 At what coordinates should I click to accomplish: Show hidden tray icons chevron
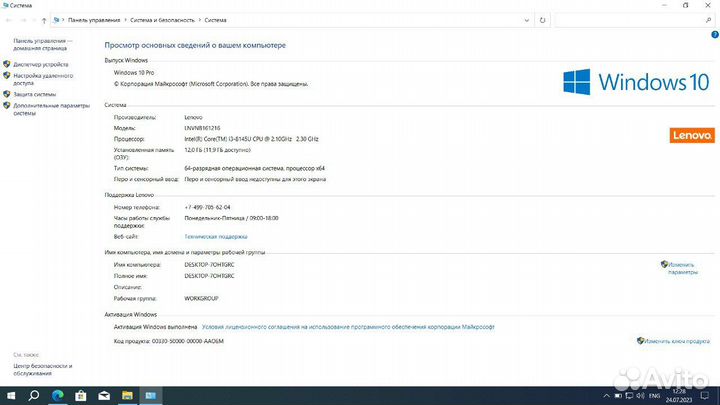coord(606,396)
